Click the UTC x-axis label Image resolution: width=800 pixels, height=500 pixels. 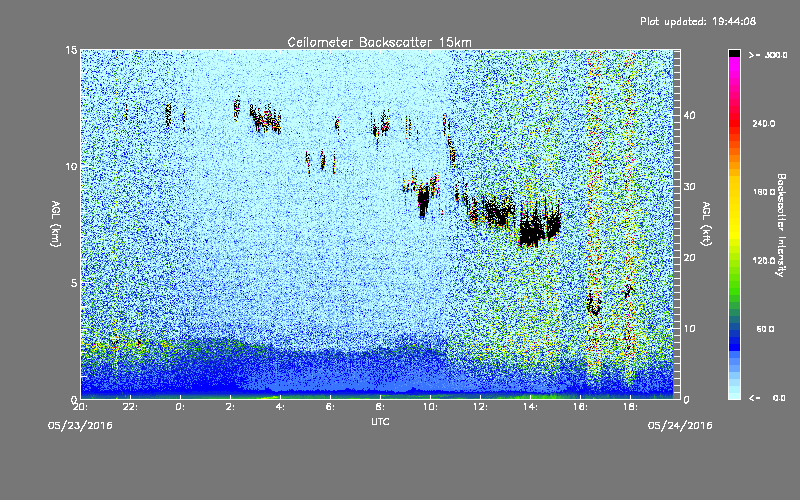(x=380, y=421)
